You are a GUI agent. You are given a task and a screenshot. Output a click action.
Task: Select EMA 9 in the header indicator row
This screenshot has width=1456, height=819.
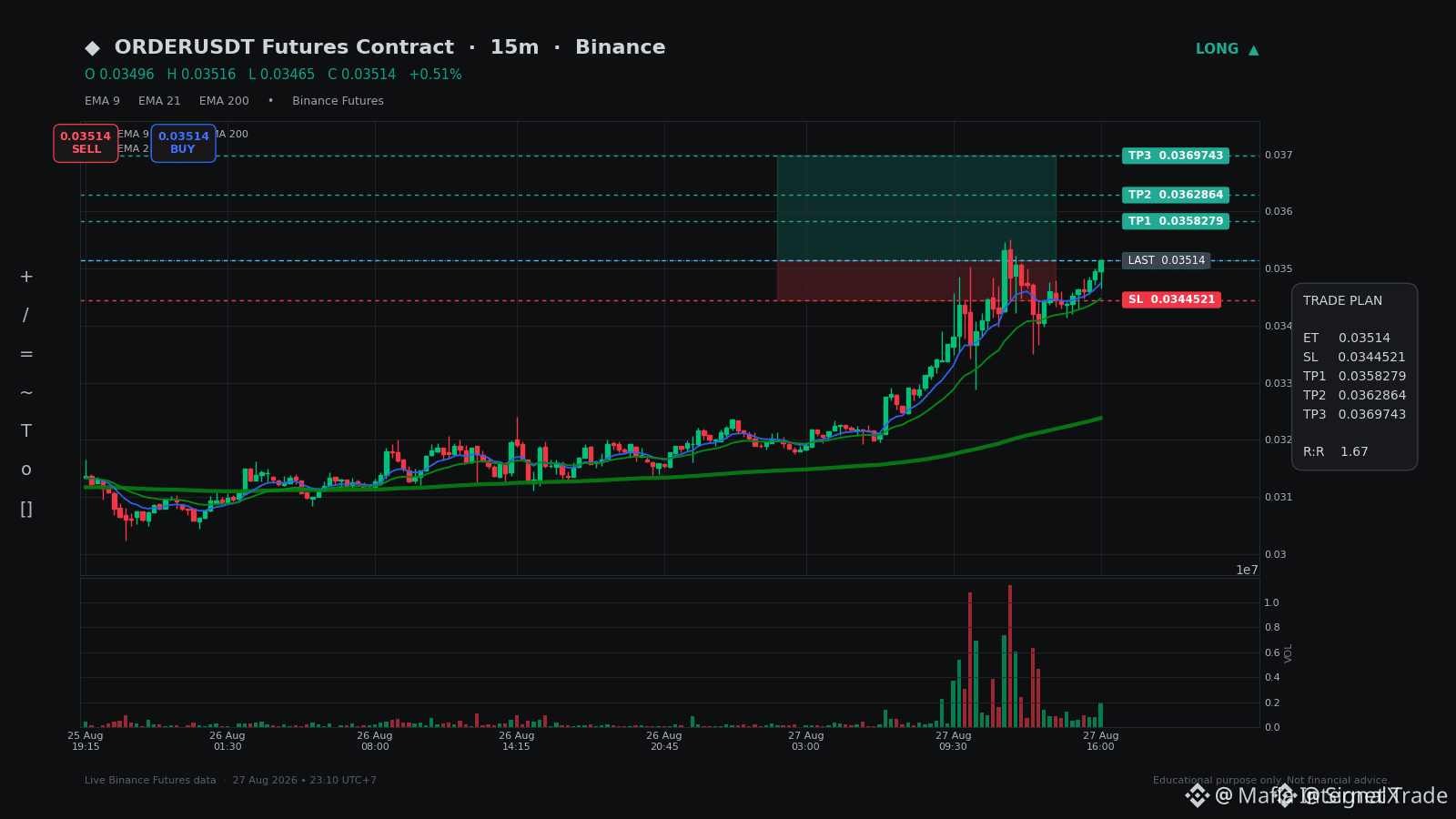pos(102,101)
